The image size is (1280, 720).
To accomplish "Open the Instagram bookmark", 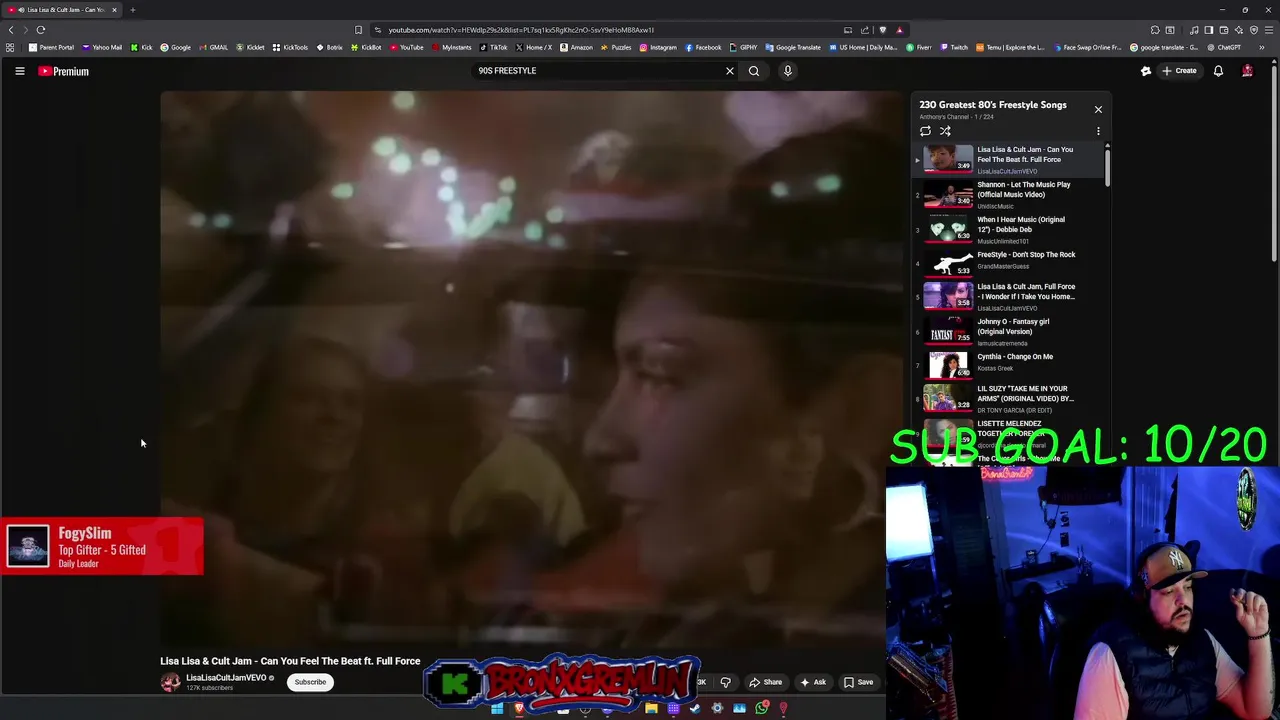I will pos(658,47).
